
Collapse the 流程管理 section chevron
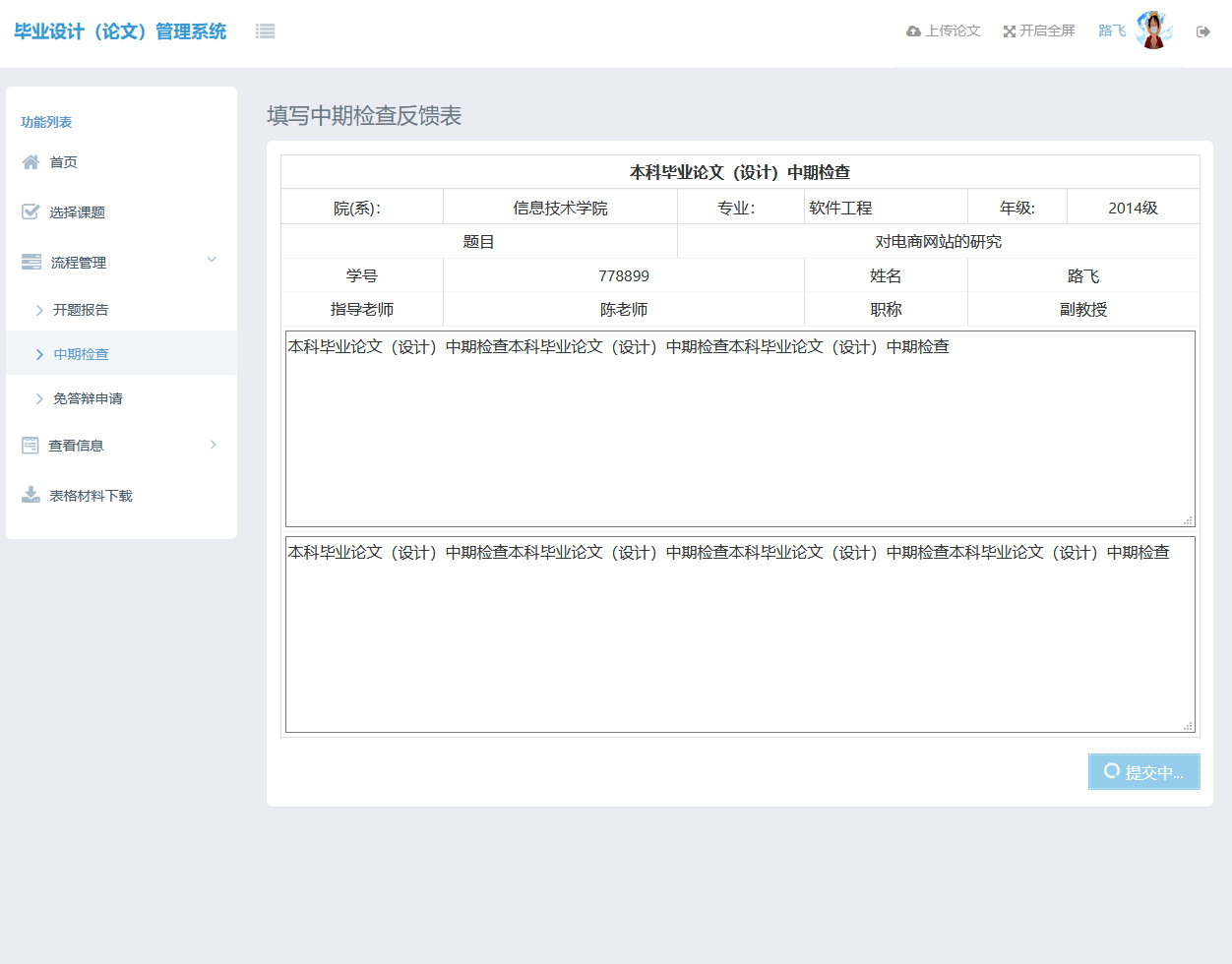211,260
